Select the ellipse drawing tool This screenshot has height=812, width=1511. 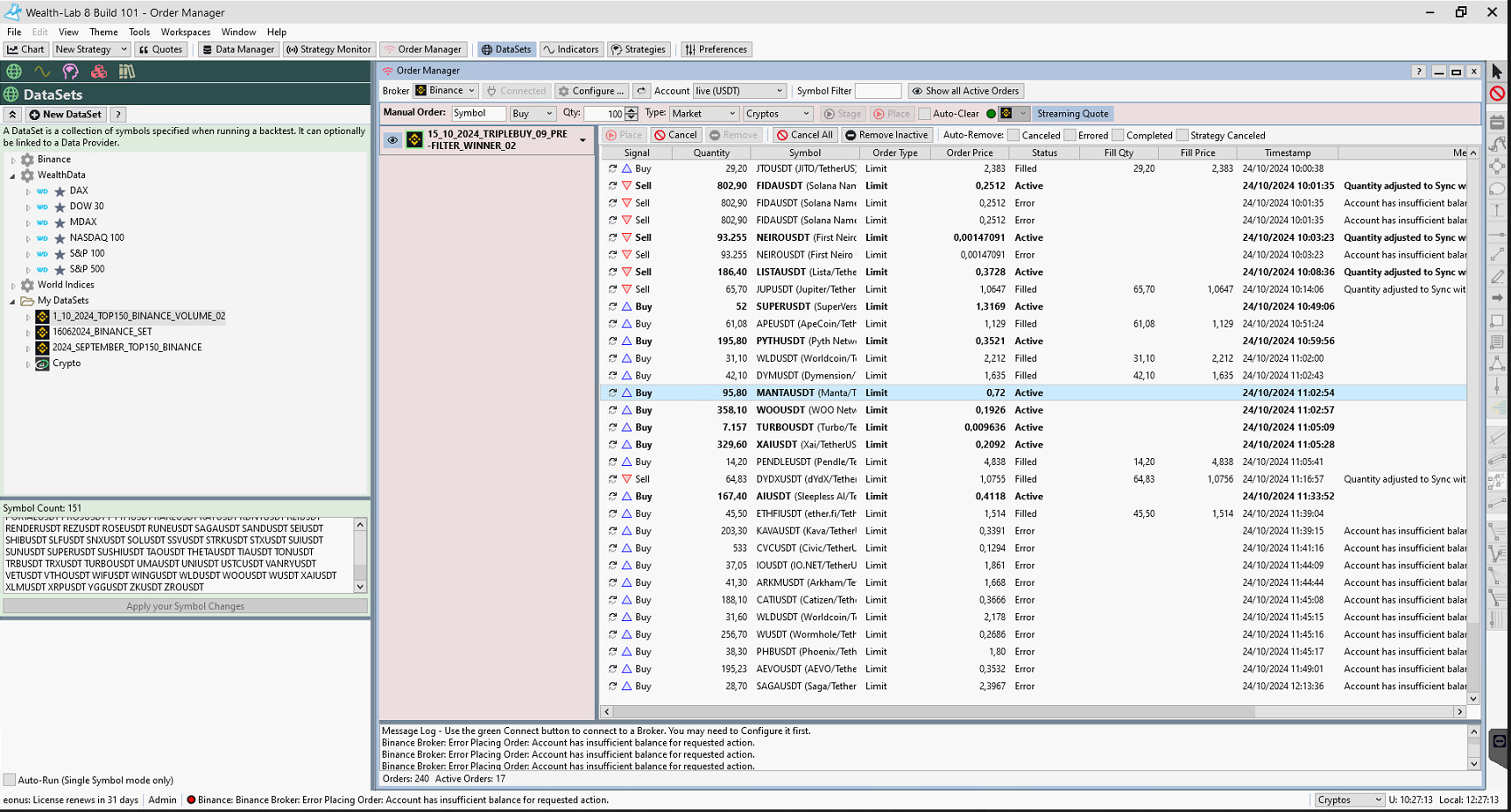click(x=1497, y=188)
